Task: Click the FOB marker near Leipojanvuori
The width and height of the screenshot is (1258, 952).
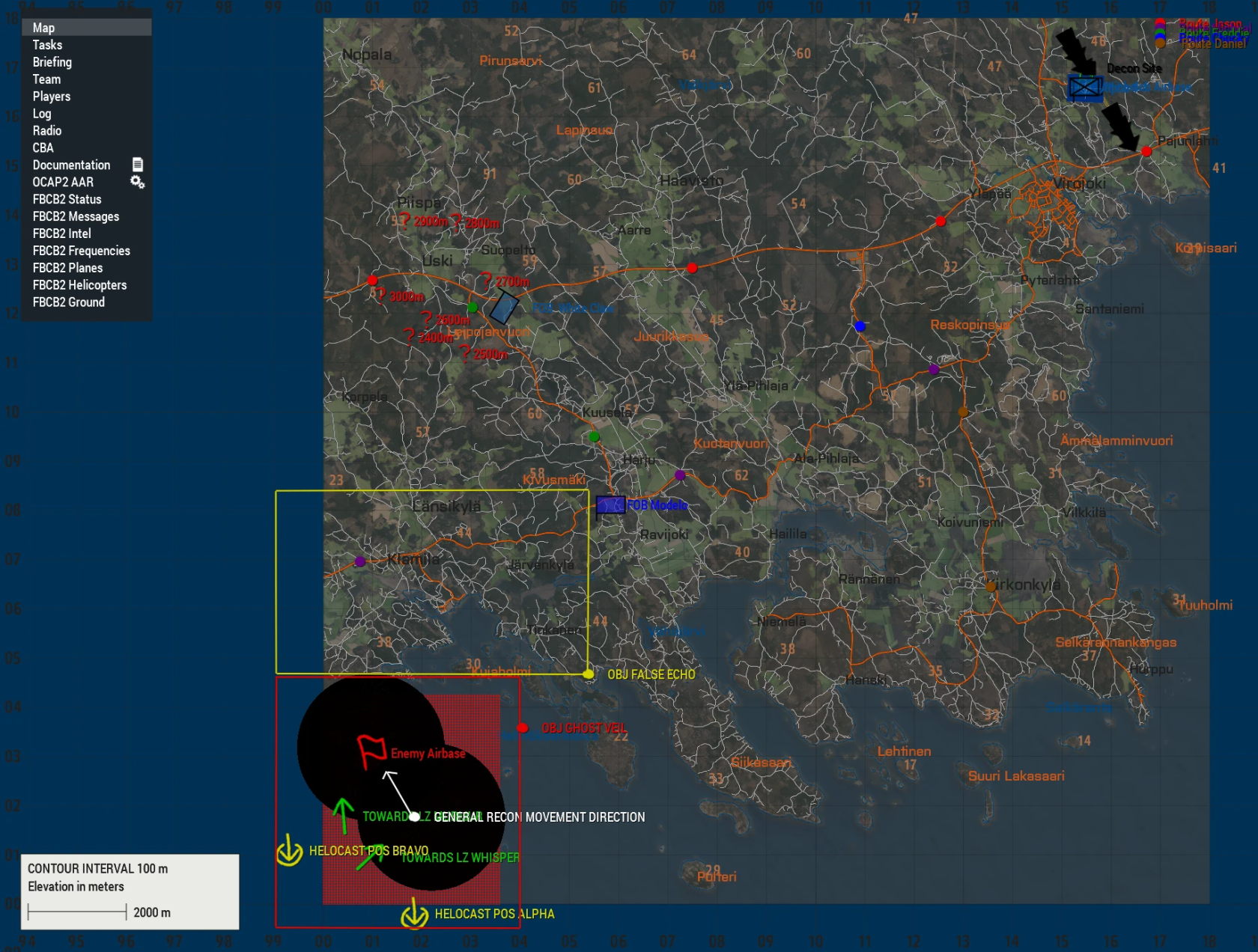Action: [x=504, y=306]
